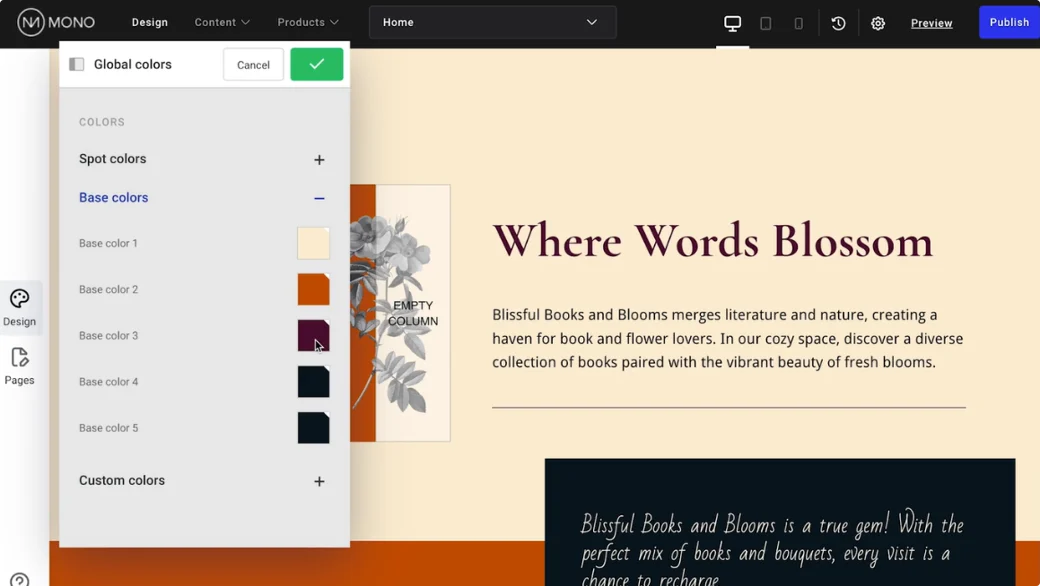Click the help question mark icon
The width and height of the screenshot is (1040, 586).
pyautogui.click(x=19, y=579)
